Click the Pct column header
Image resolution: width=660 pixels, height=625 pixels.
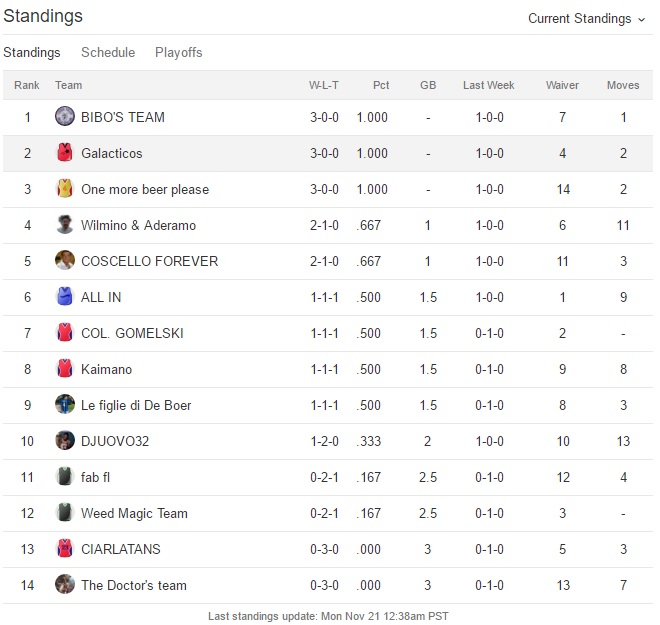381,85
